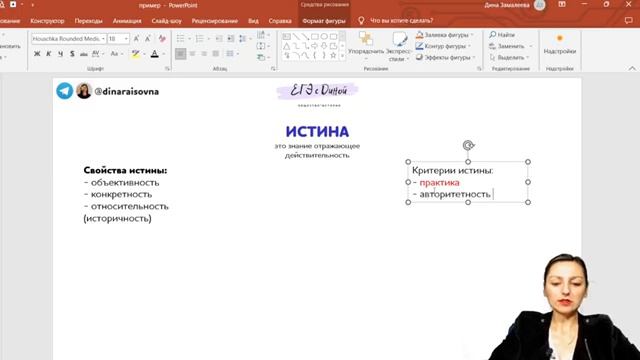The image size is (640, 360).
Task: Select triangle shape in gallery
Action: tap(287, 46)
